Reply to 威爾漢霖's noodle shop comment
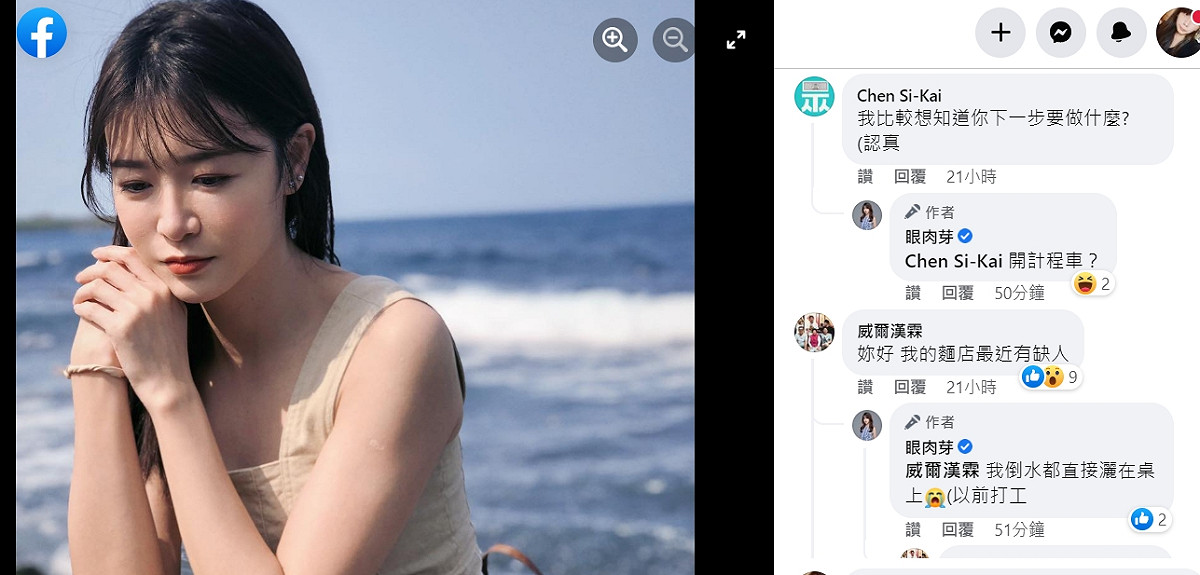Screen dimensions: 1200x575 (x=910, y=387)
